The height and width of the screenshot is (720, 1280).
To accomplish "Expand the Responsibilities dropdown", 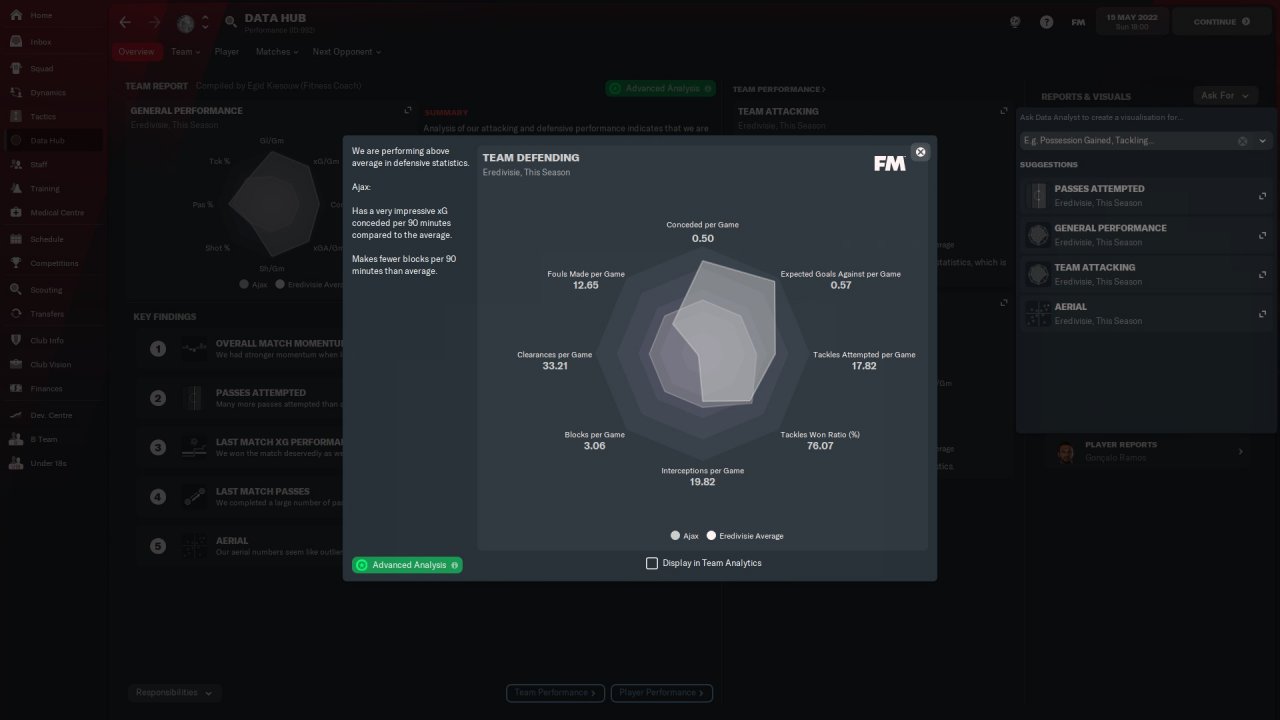I will coord(175,692).
